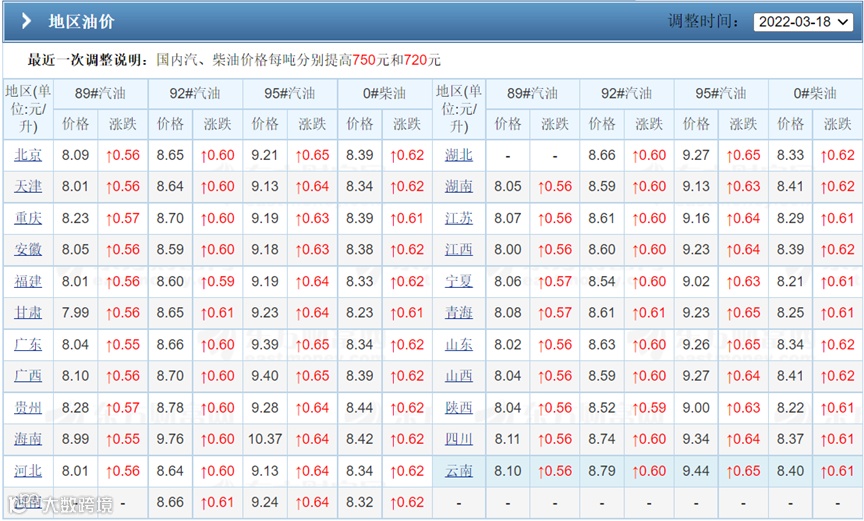Select 海南 92# price 9.76
Screen dimensions: 864x521
pyautogui.click(x=170, y=439)
